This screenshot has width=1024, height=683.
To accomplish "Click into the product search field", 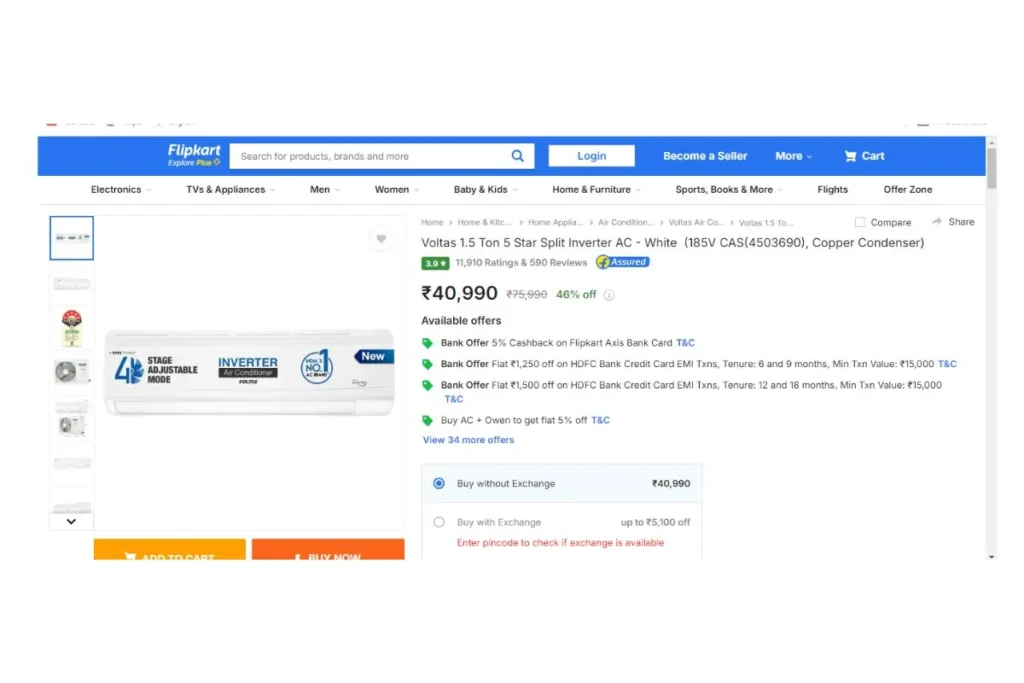I will (370, 156).
